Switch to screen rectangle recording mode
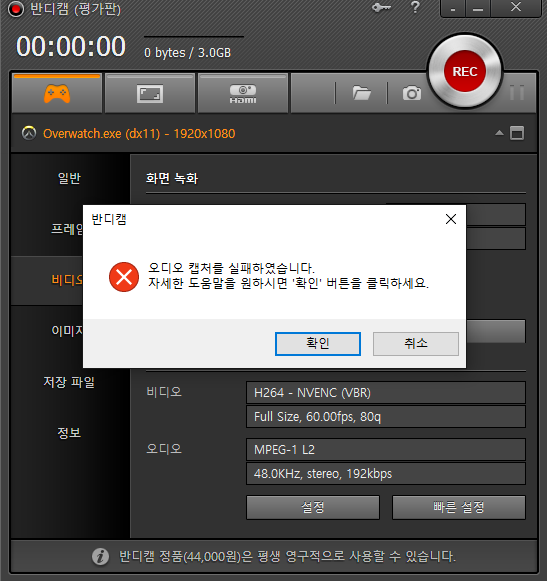547x581 pixels. [x=150, y=93]
